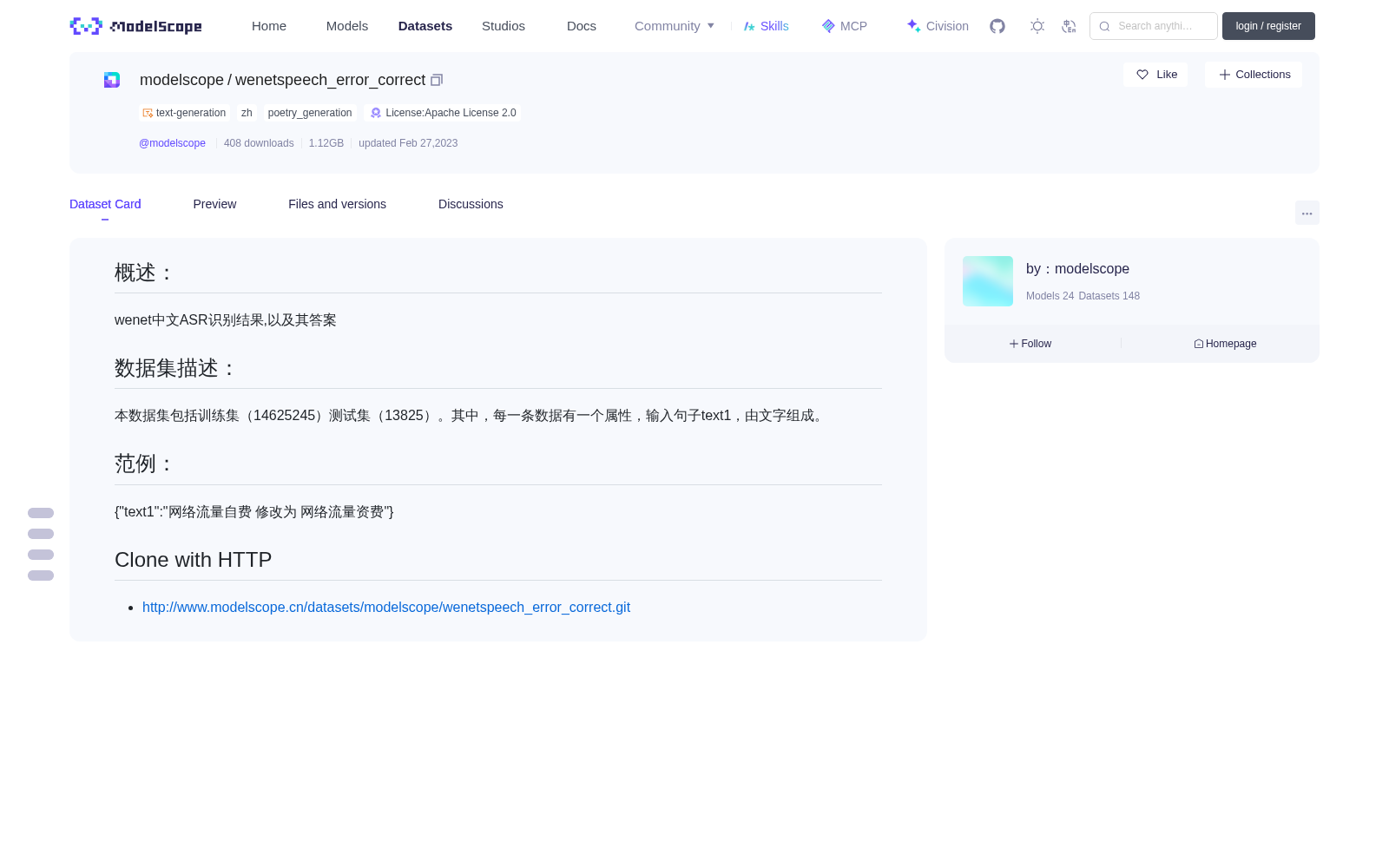Click the 'Models 24' count text
Image resolution: width=1389 pixels, height=868 pixels.
point(1050,296)
